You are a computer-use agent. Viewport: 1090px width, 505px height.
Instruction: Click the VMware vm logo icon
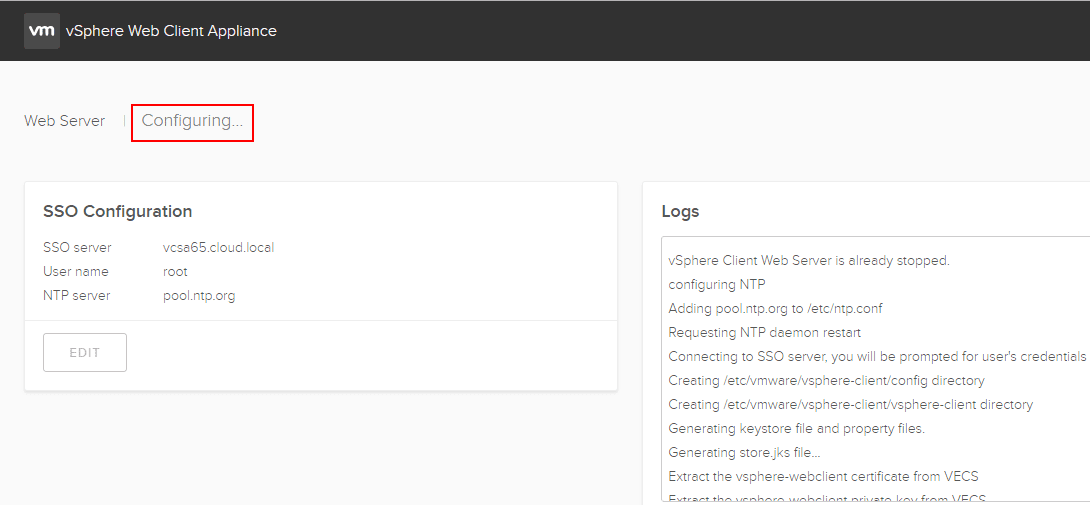coord(42,31)
